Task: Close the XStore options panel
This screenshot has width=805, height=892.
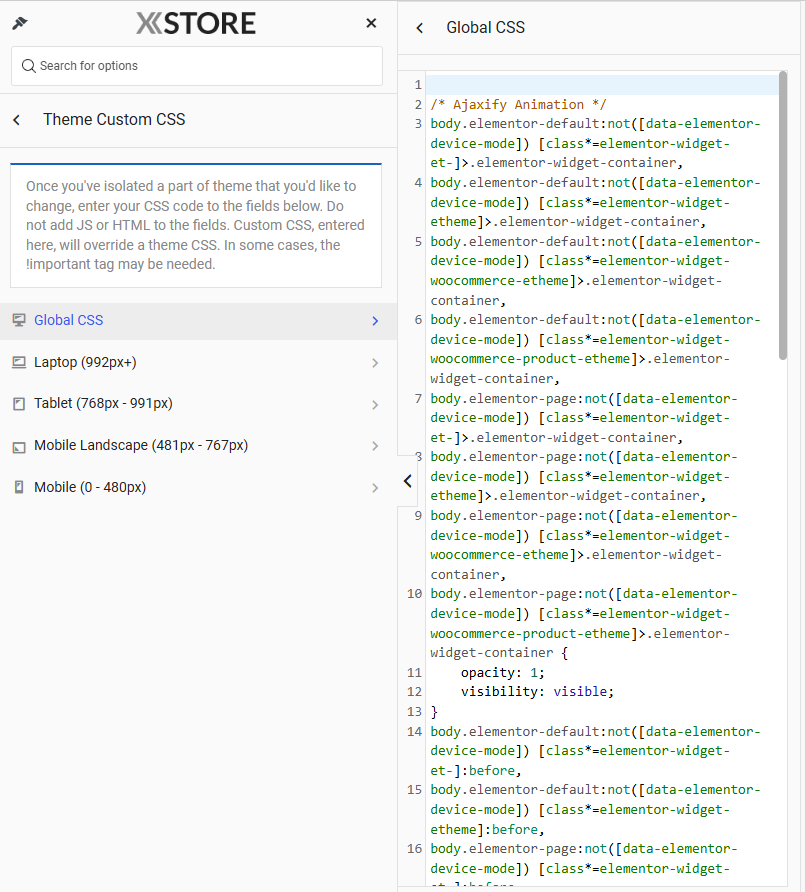Action: pyautogui.click(x=371, y=23)
